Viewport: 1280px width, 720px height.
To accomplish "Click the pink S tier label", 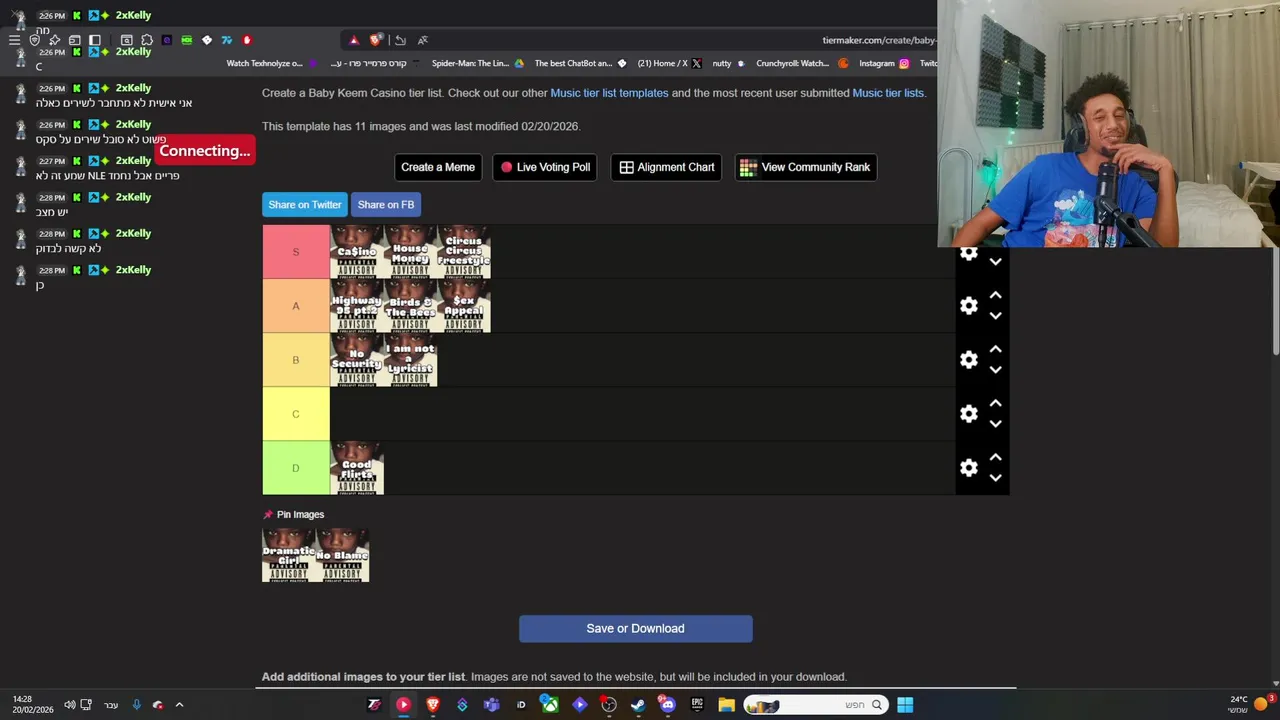I will click(296, 252).
